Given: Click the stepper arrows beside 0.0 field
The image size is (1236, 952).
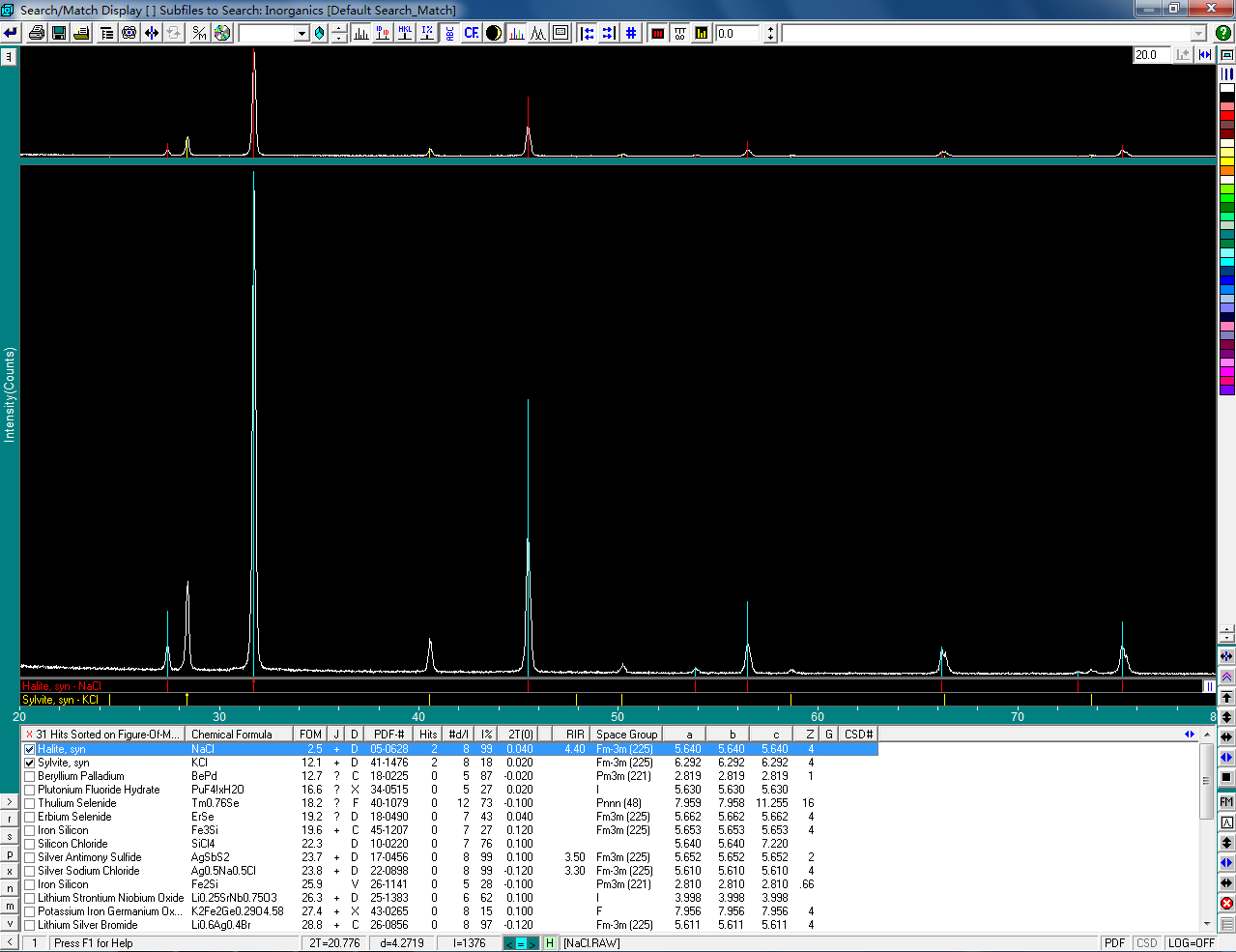Looking at the screenshot, I should tap(770, 33).
